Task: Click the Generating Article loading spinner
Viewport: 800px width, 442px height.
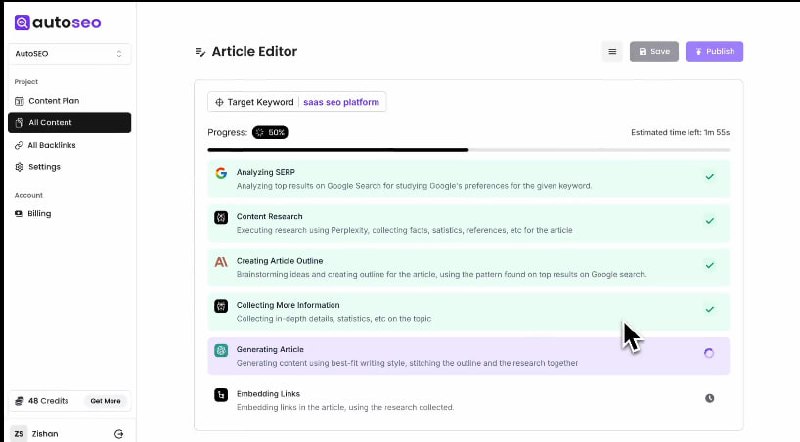Action: click(709, 353)
